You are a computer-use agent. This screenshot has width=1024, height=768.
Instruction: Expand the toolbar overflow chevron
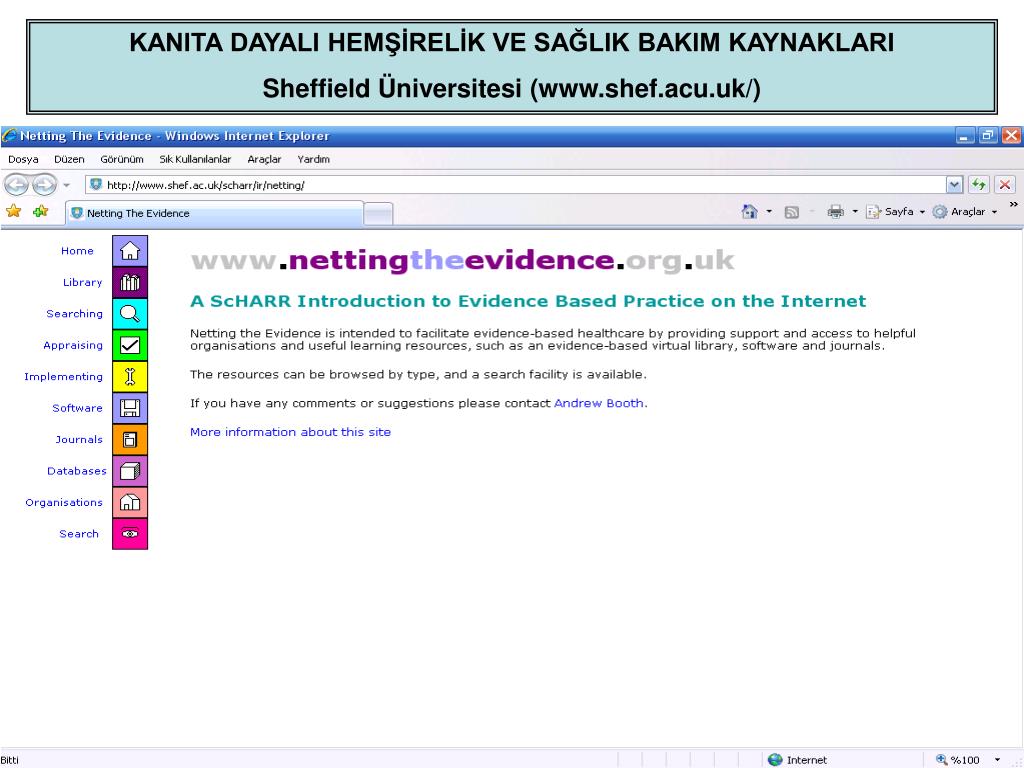(x=1014, y=204)
